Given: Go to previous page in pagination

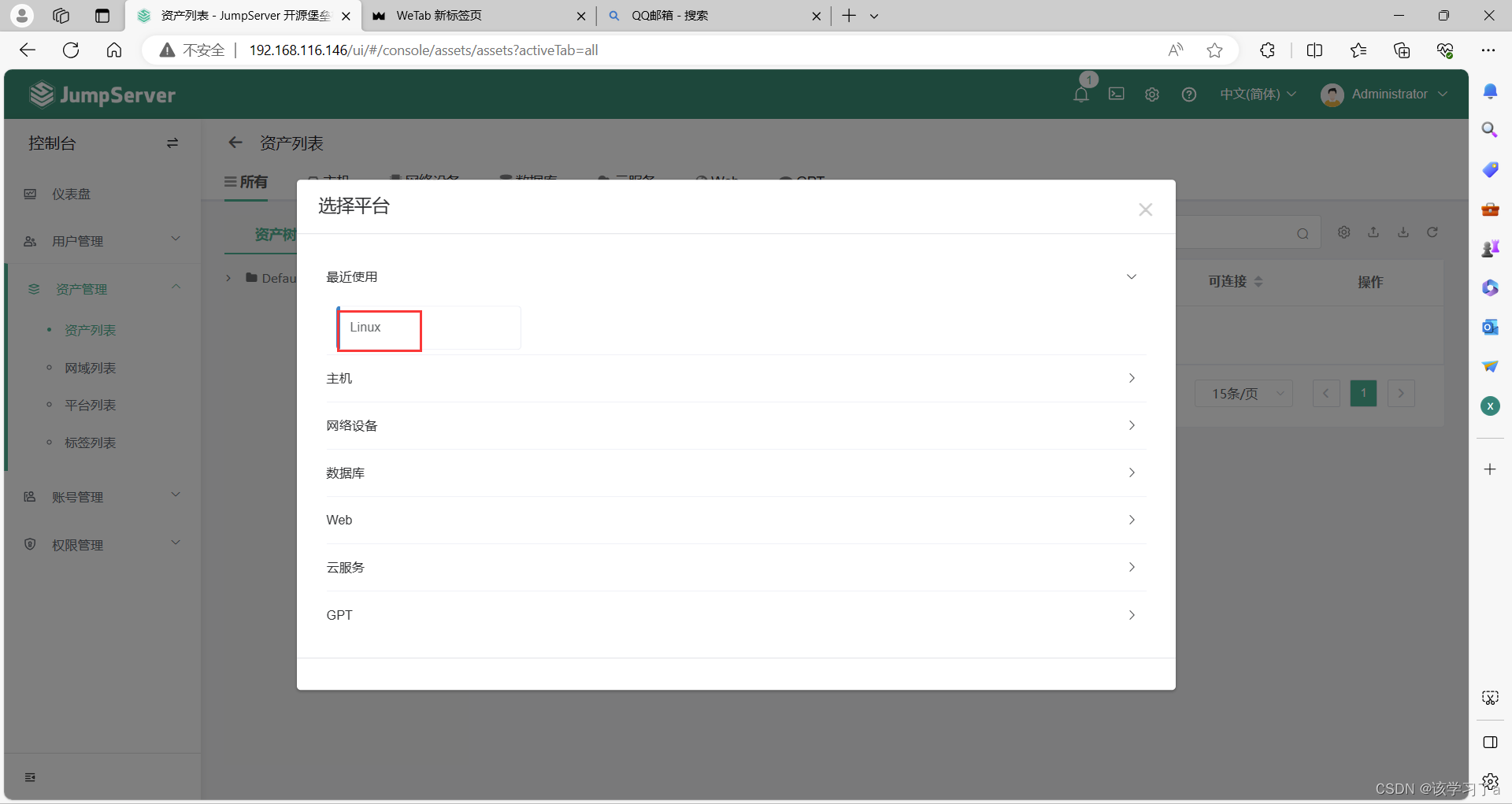Looking at the screenshot, I should point(1326,393).
